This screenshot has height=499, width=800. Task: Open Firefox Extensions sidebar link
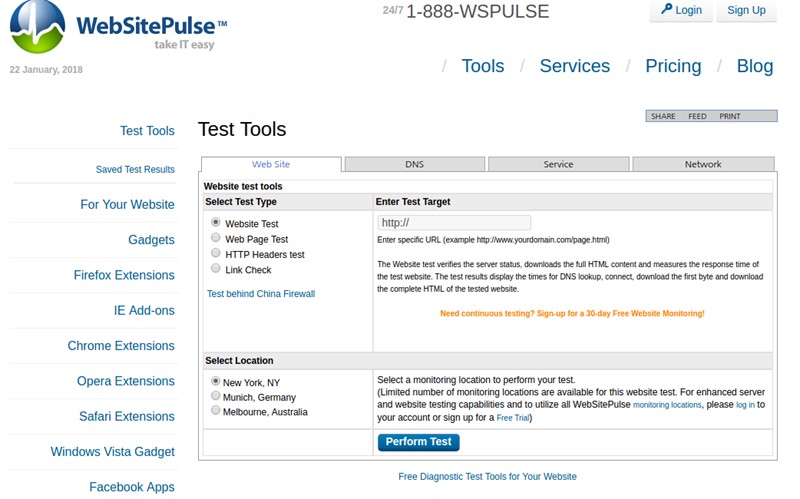click(x=124, y=275)
